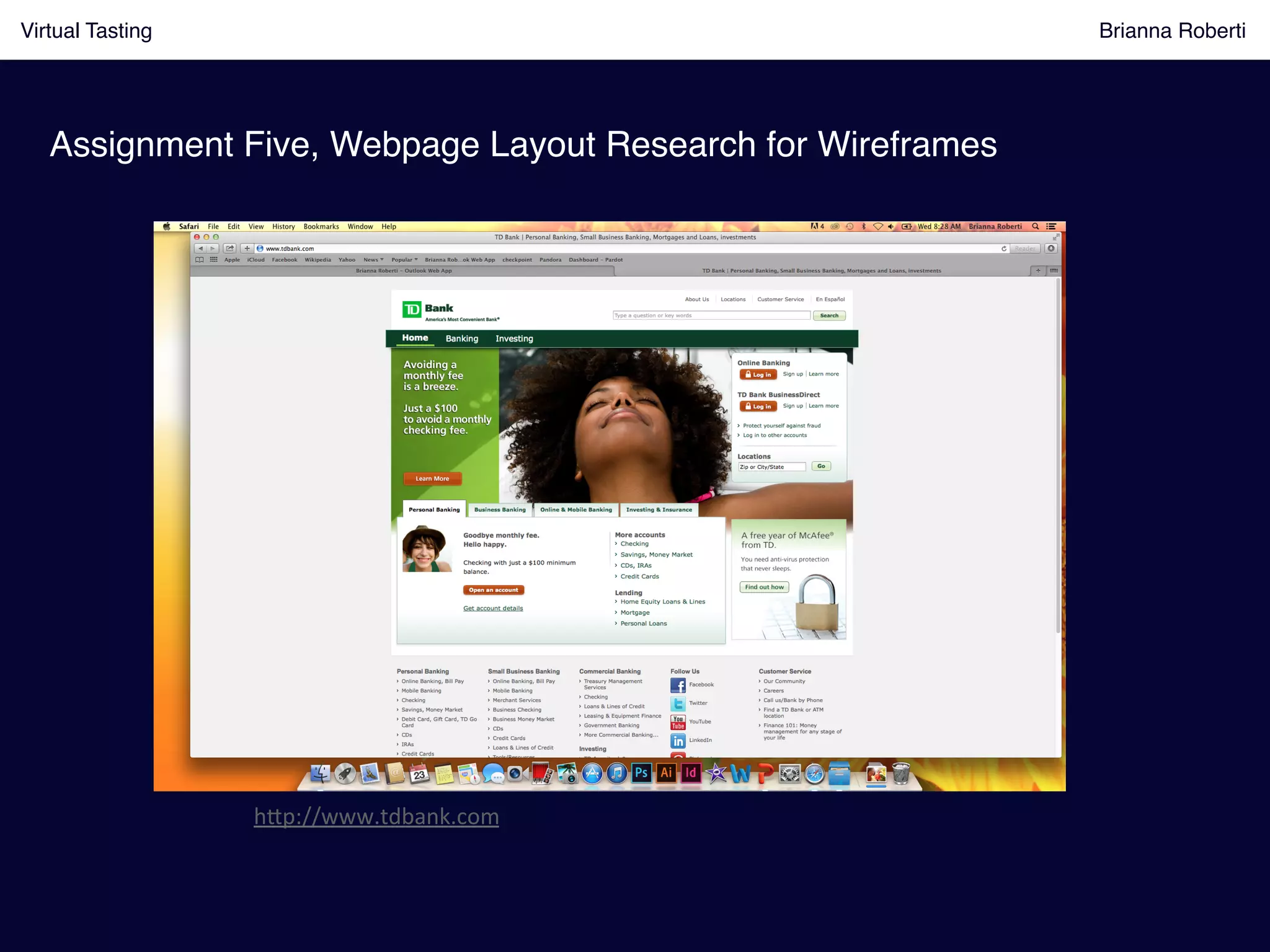Show all tabs icon at the tab bar's right end

click(x=1054, y=270)
